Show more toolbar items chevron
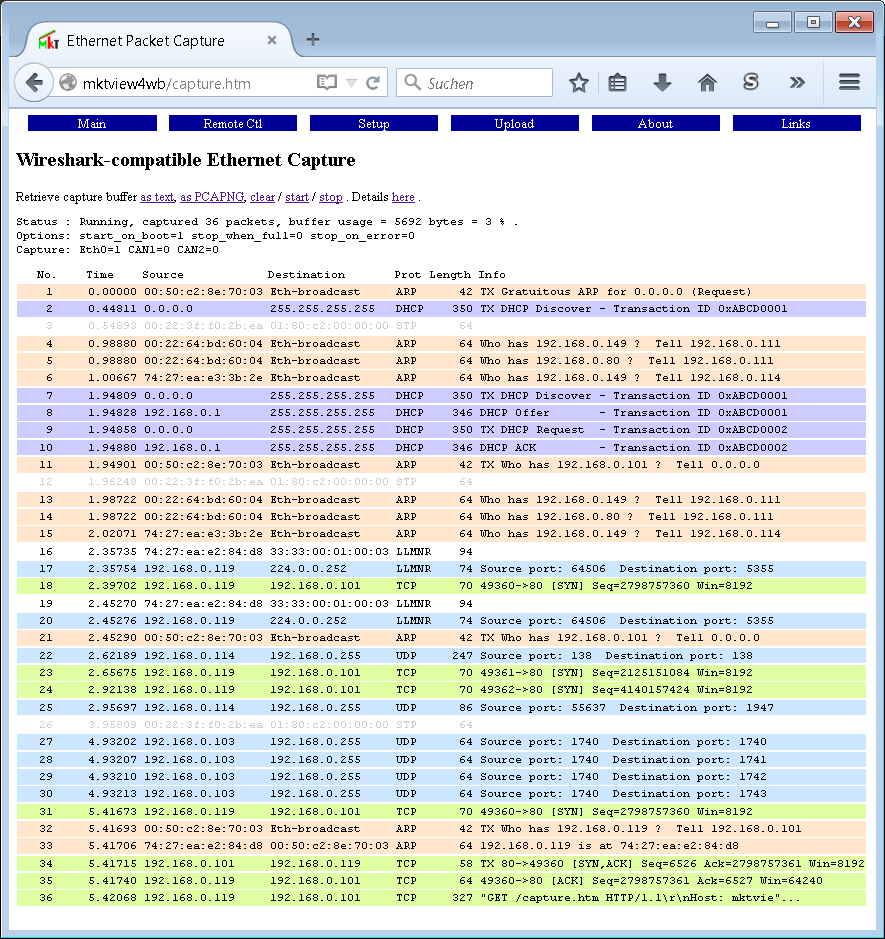This screenshot has height=939, width=885. [x=796, y=83]
